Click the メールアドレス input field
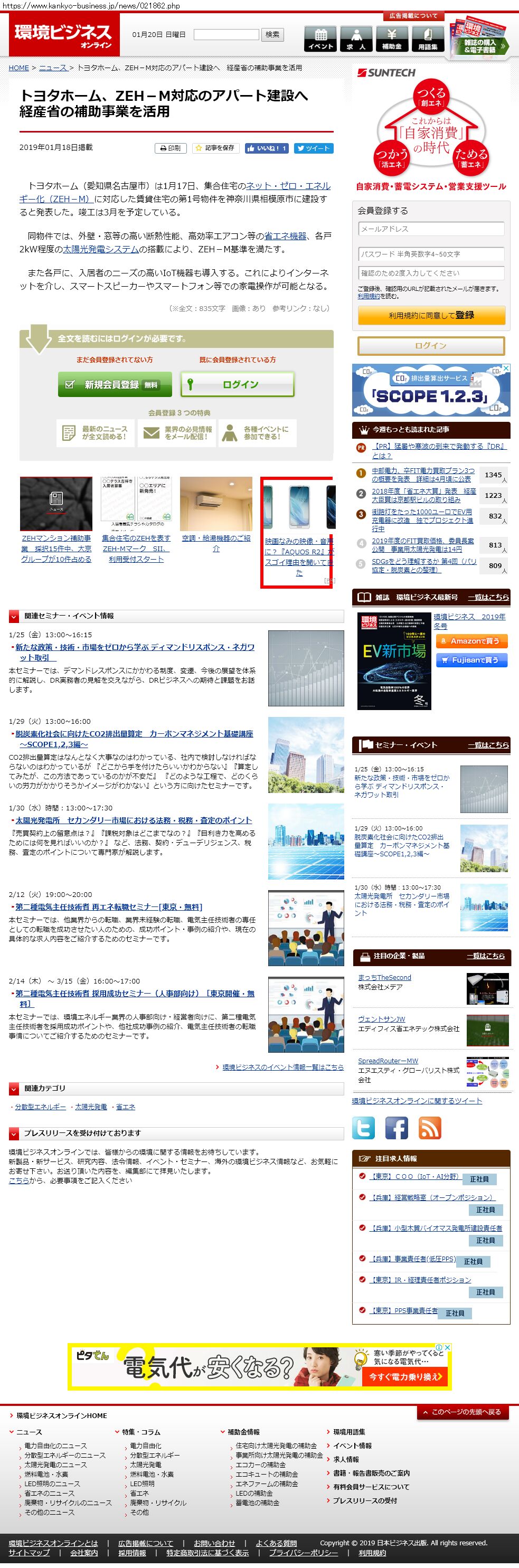The image size is (519, 1568). coord(431,229)
